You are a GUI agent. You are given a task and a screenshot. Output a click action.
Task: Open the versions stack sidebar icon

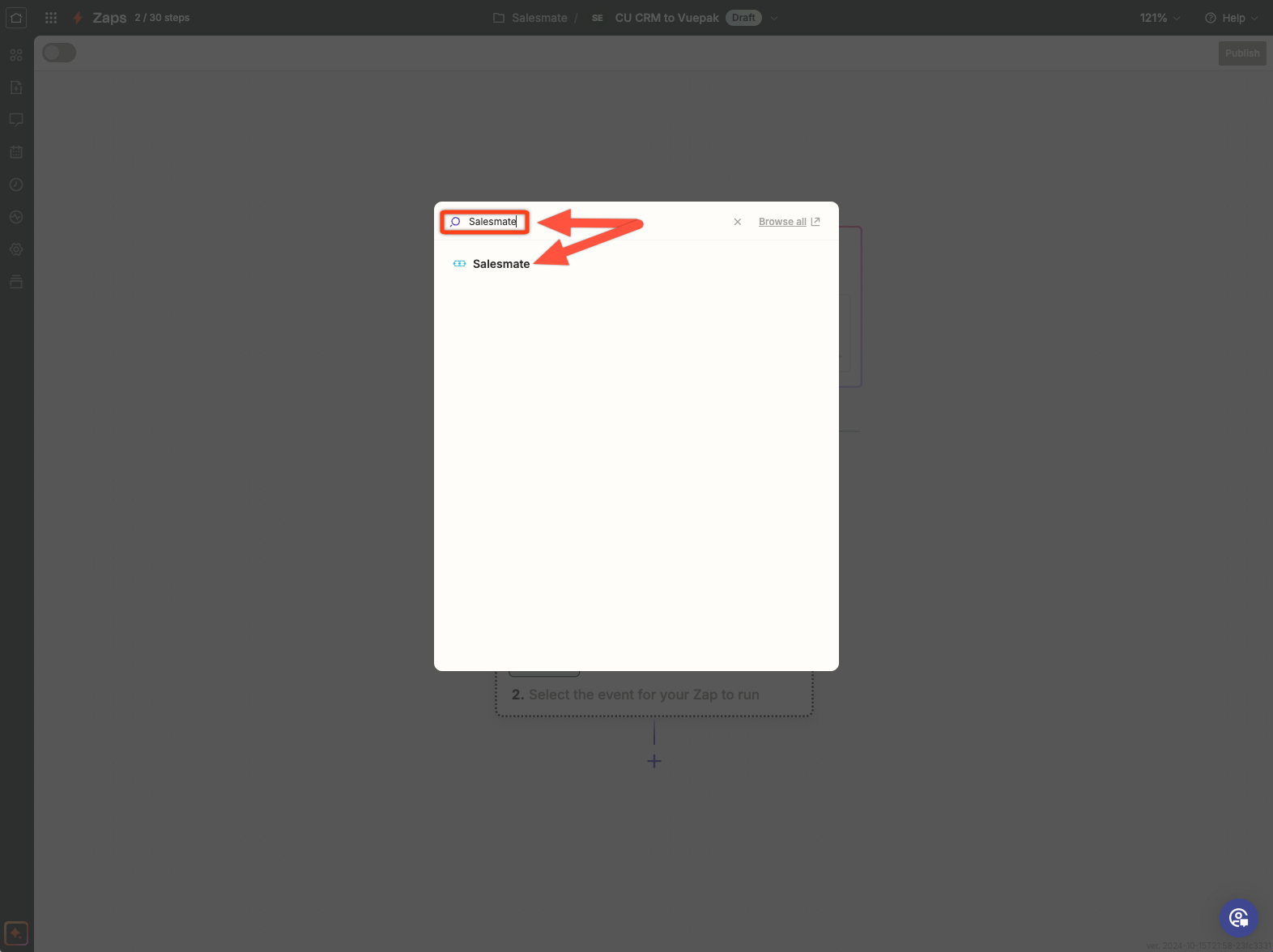tap(16, 282)
